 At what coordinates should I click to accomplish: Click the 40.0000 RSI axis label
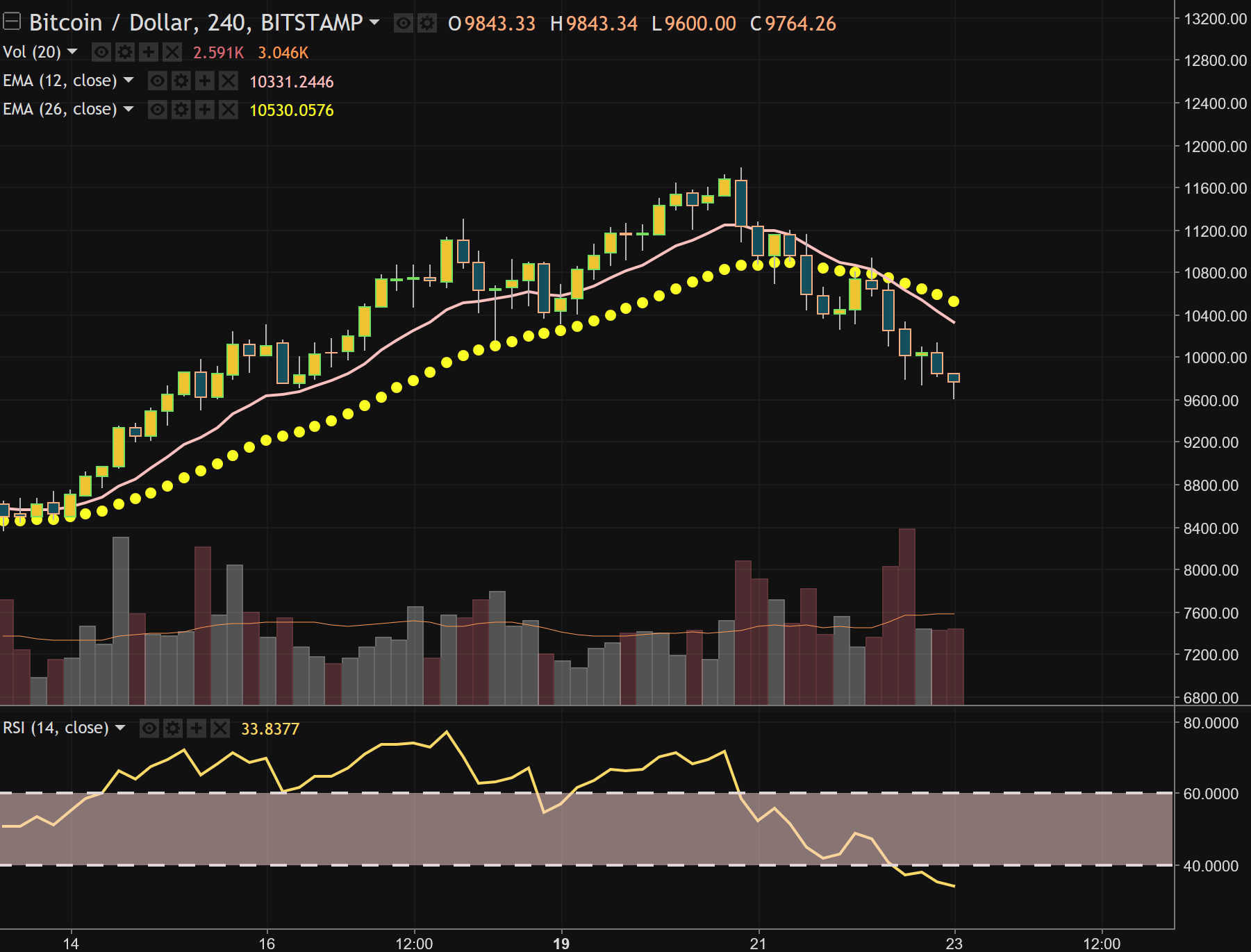(x=1211, y=866)
